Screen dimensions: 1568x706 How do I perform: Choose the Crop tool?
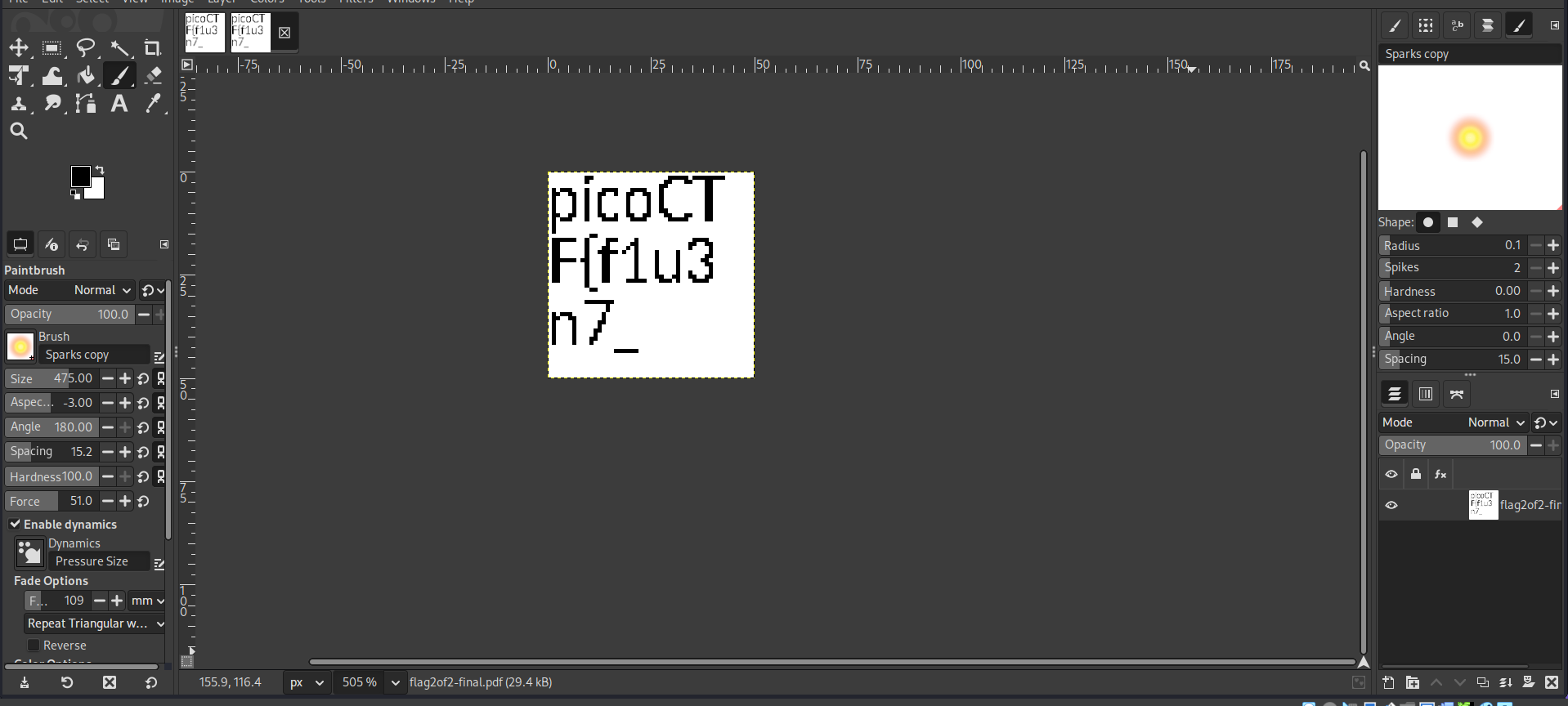153,48
